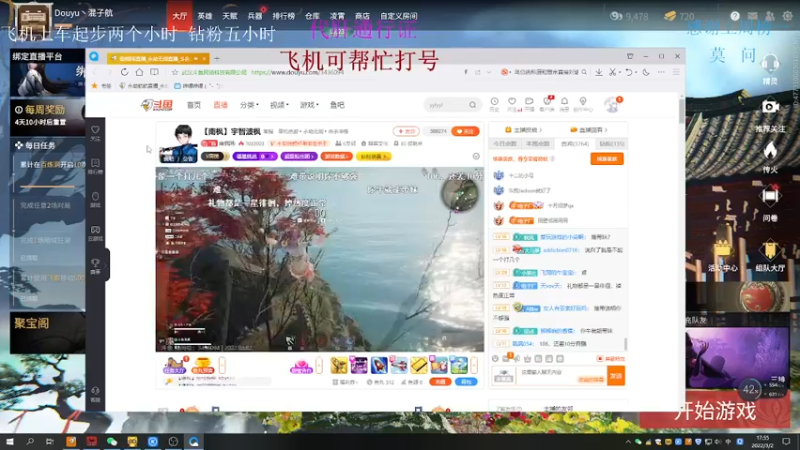Click the rocket gift icon
Image resolution: width=800 pixels, height=450 pixels.
[379, 365]
